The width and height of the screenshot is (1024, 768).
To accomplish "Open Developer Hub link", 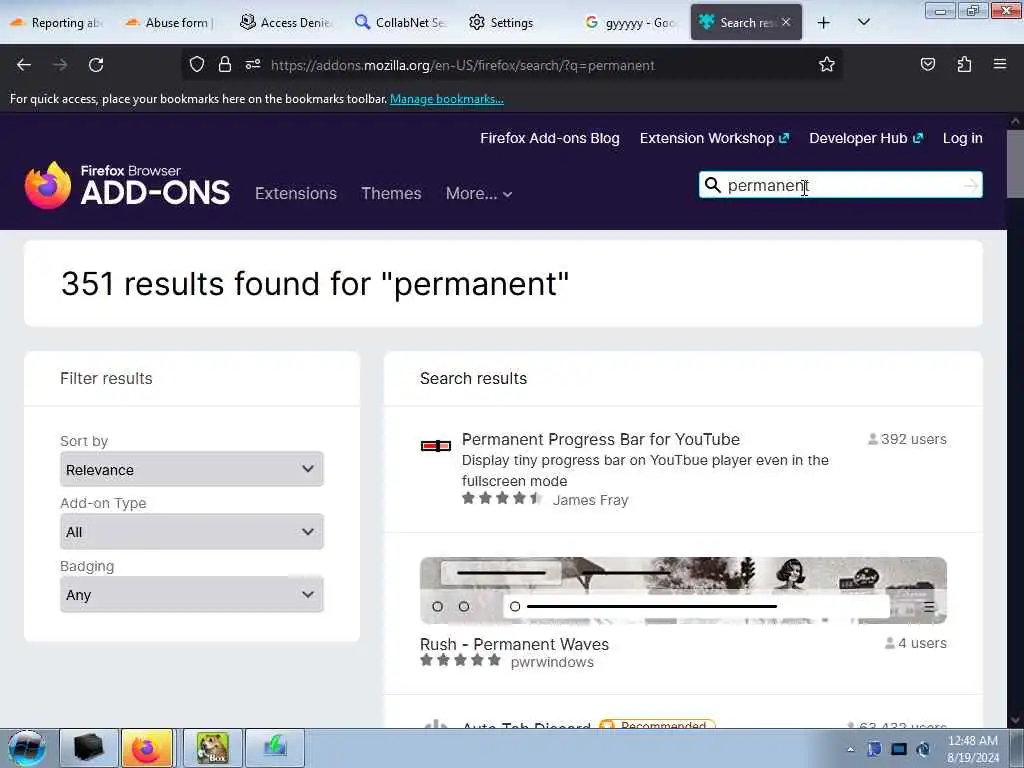I will tap(866, 138).
